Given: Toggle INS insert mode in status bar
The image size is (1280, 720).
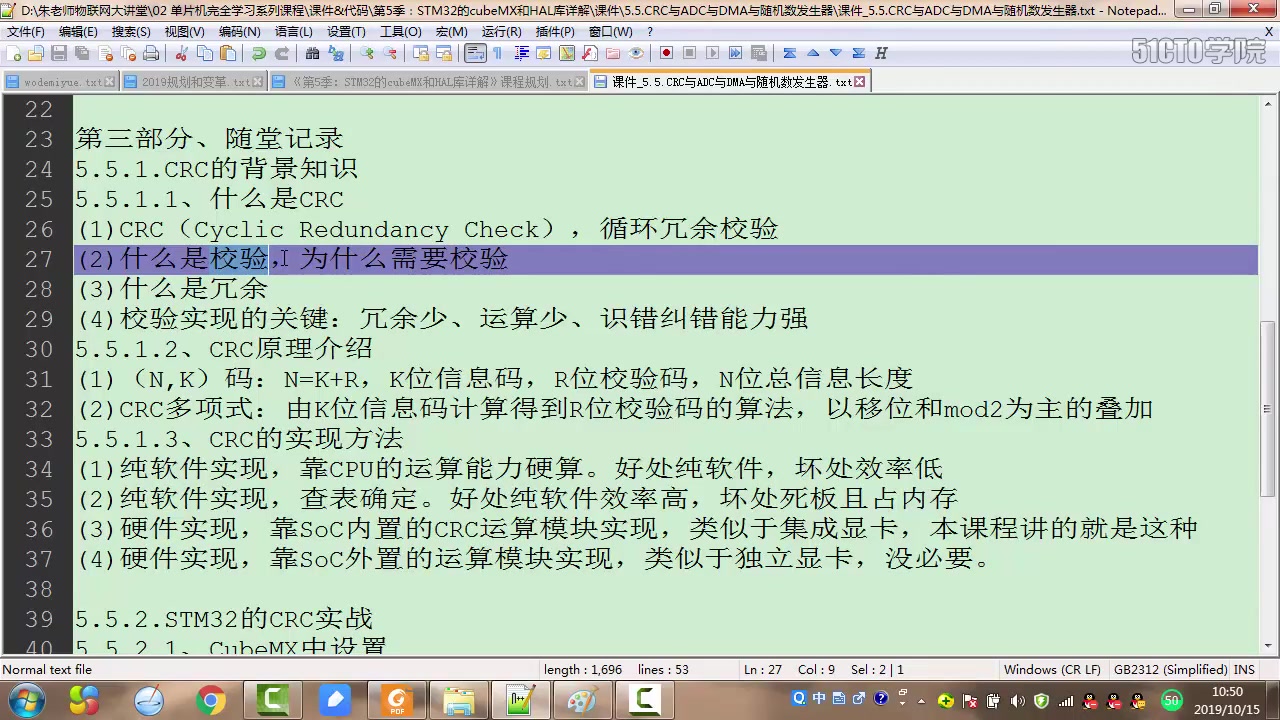Looking at the screenshot, I should [x=1244, y=670].
